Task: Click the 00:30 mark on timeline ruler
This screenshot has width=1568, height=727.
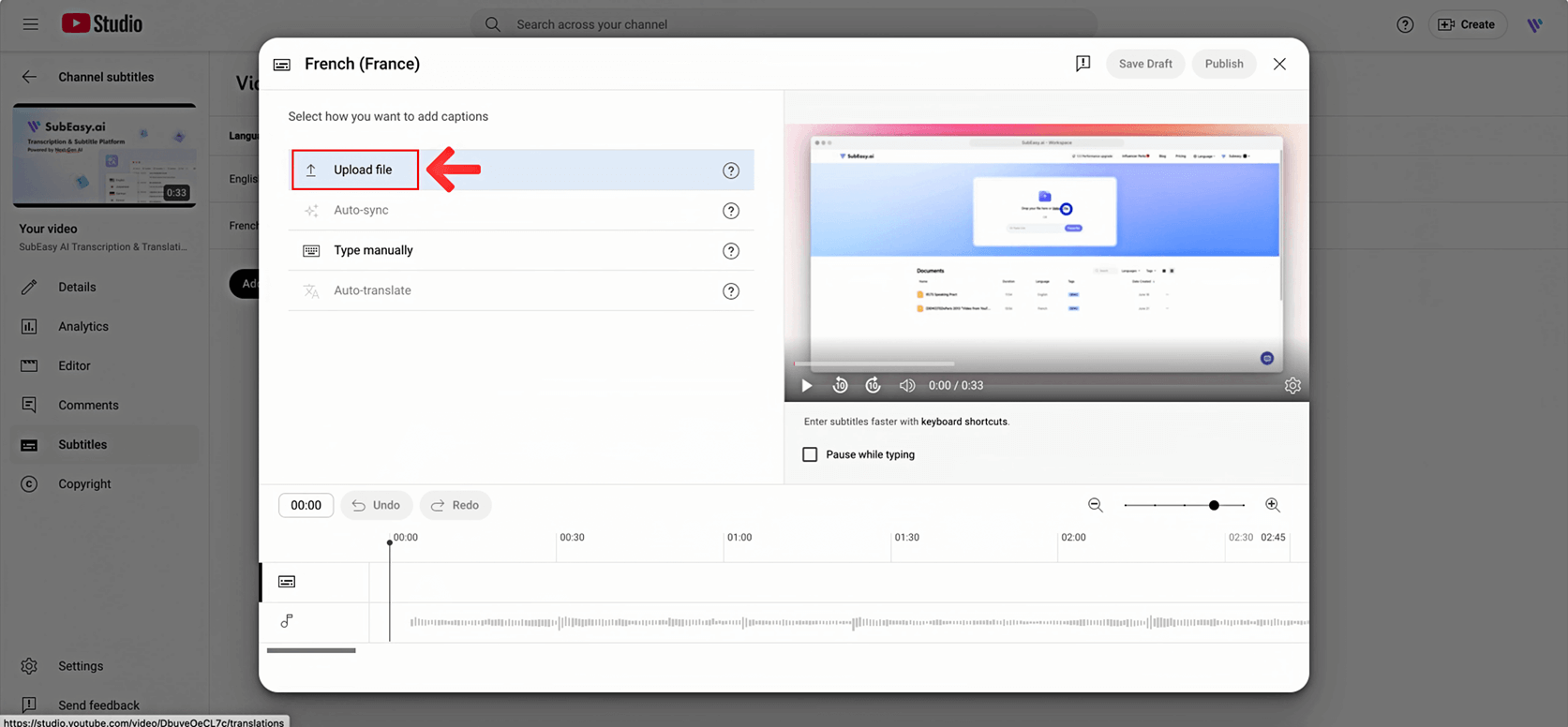Action: 572,538
